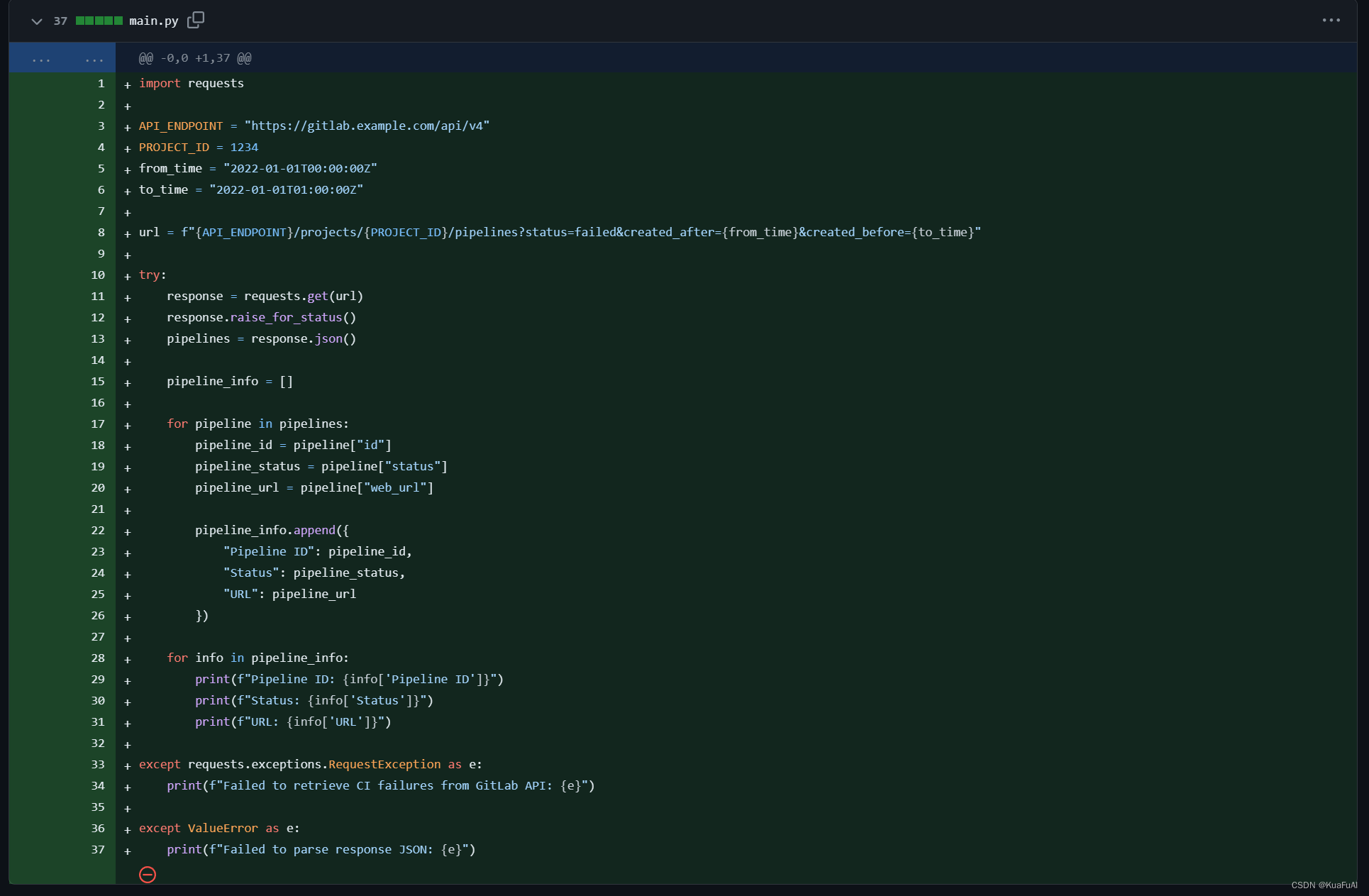Screen dimensions: 1369x896
Task: Collapse the main.py file diff
Action: pyautogui.click(x=37, y=21)
